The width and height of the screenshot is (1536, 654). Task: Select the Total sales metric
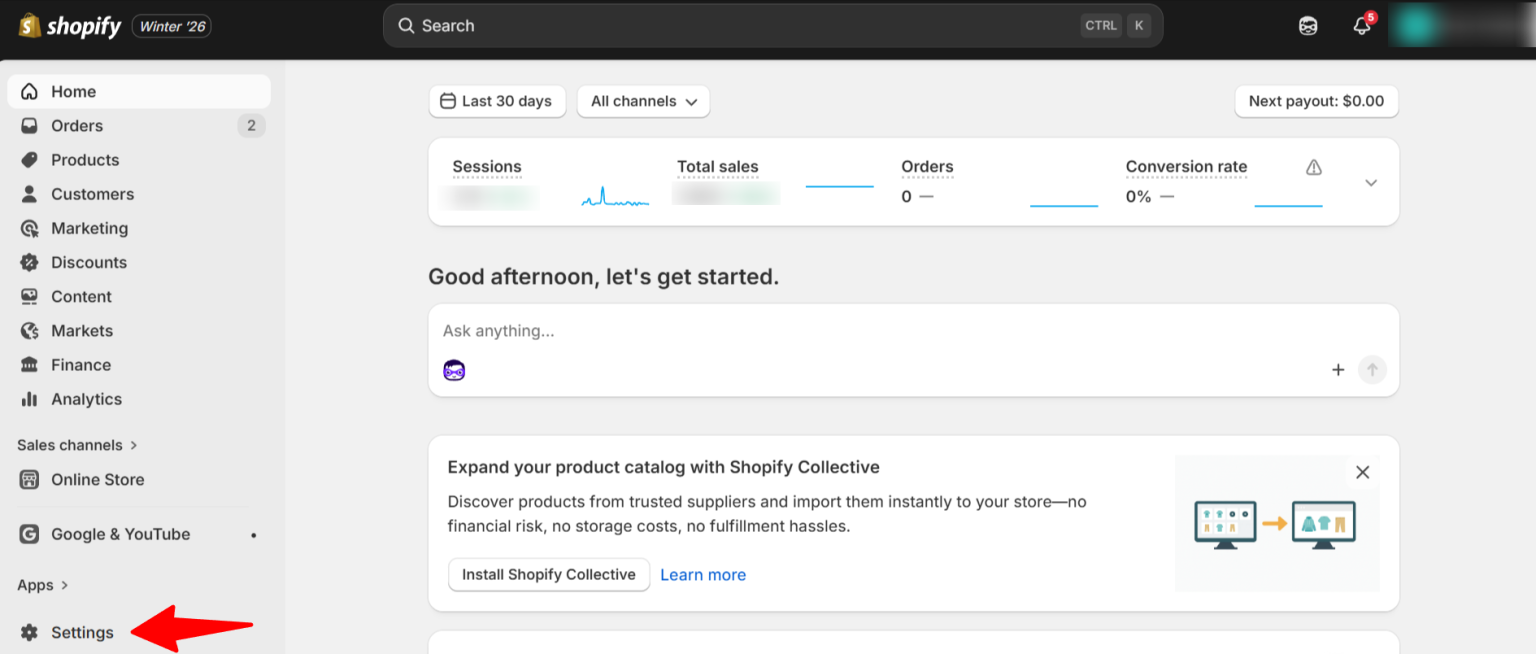pos(718,167)
